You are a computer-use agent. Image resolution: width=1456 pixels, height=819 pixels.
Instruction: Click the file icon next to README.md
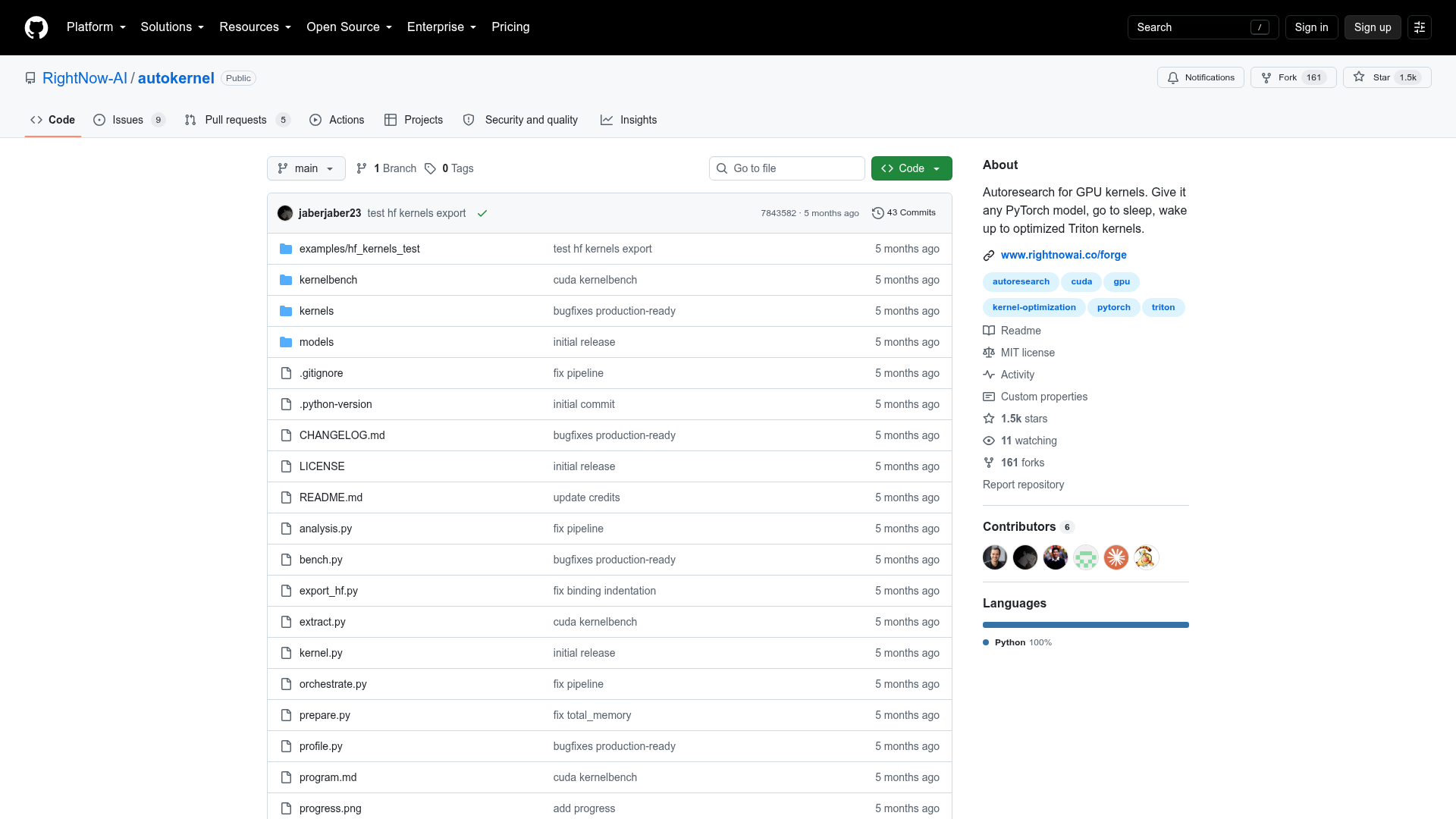[x=286, y=497]
